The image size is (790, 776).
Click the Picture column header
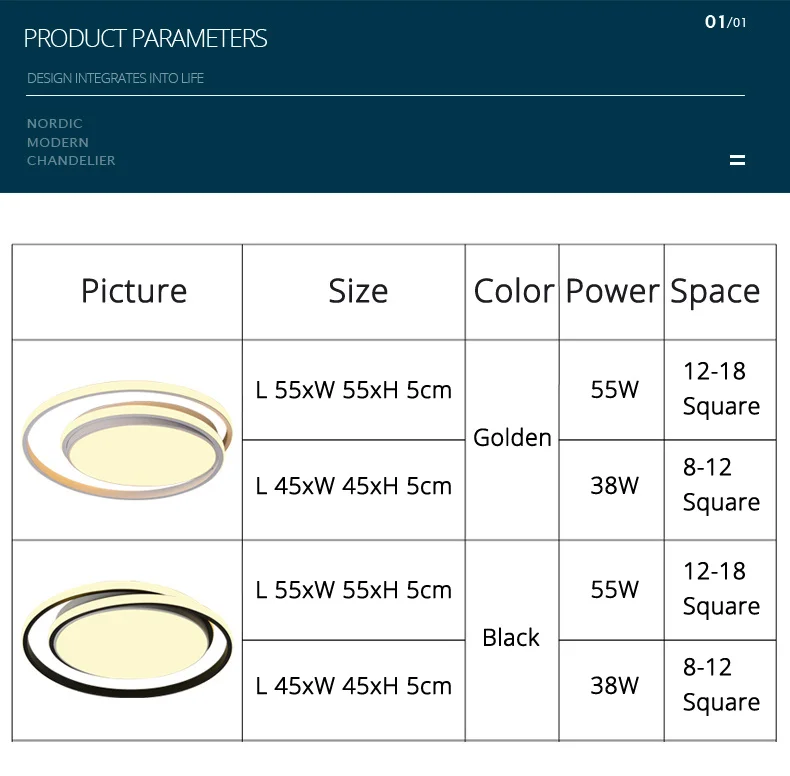pyautogui.click(x=134, y=291)
